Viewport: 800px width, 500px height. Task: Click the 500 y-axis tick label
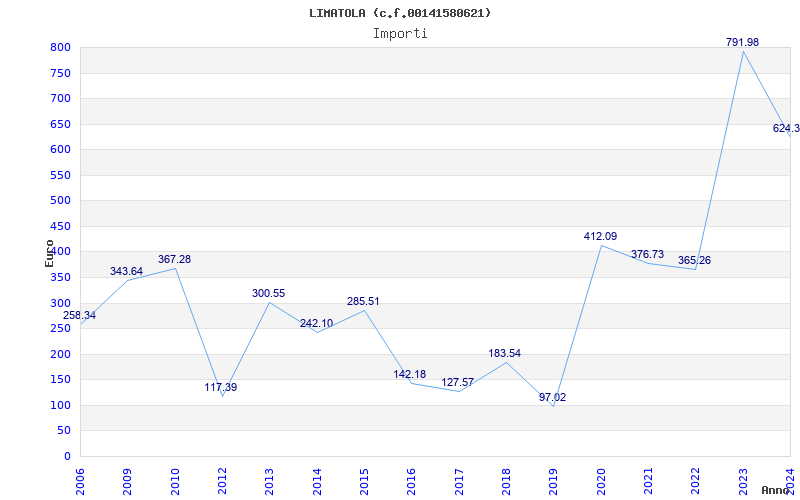pyautogui.click(x=60, y=201)
